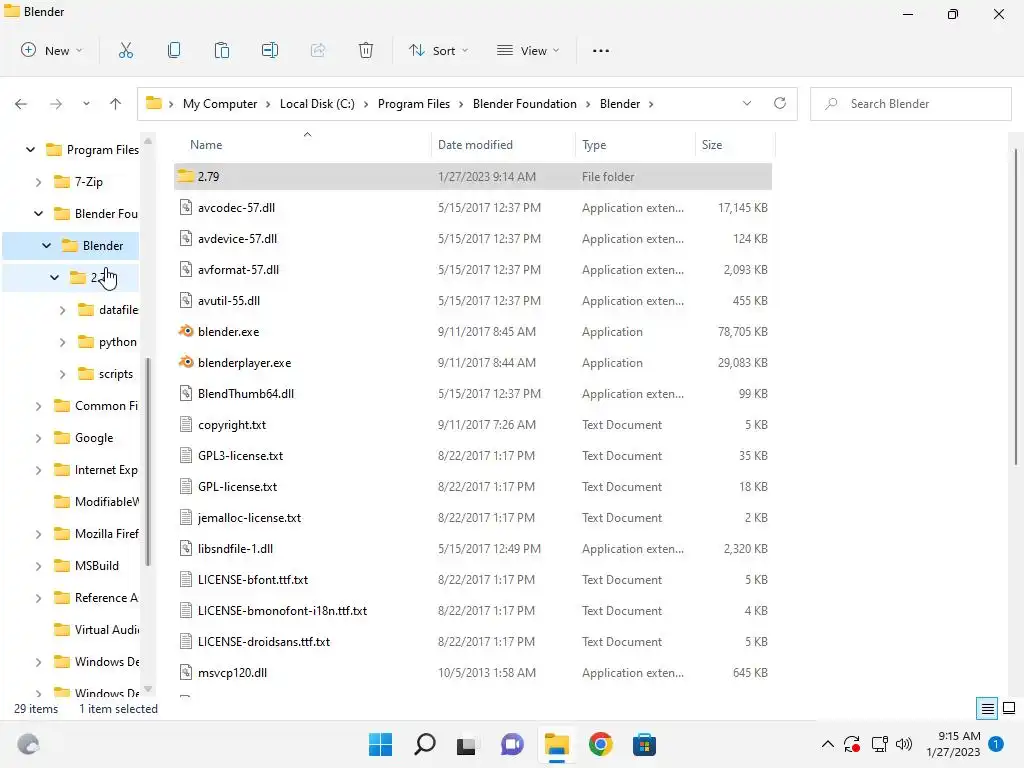Switch to details view layout icon
Viewport: 1024px width, 768px height.
(987, 708)
